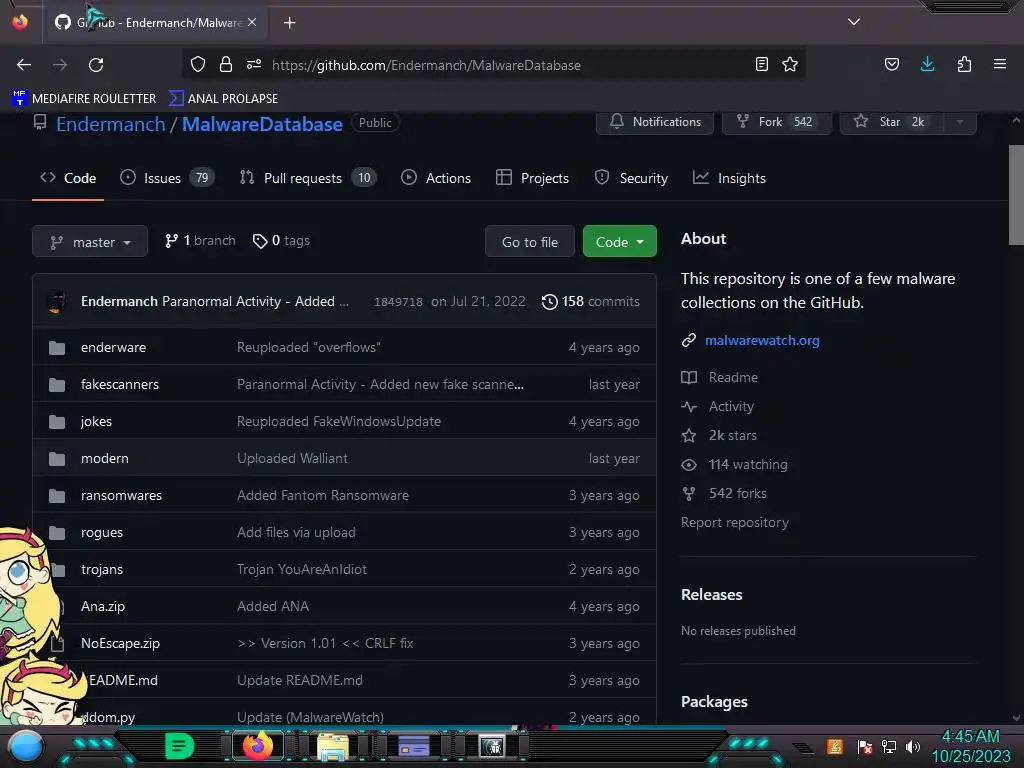Open the jokes folder
Viewport: 1024px width, 768px height.
96,421
